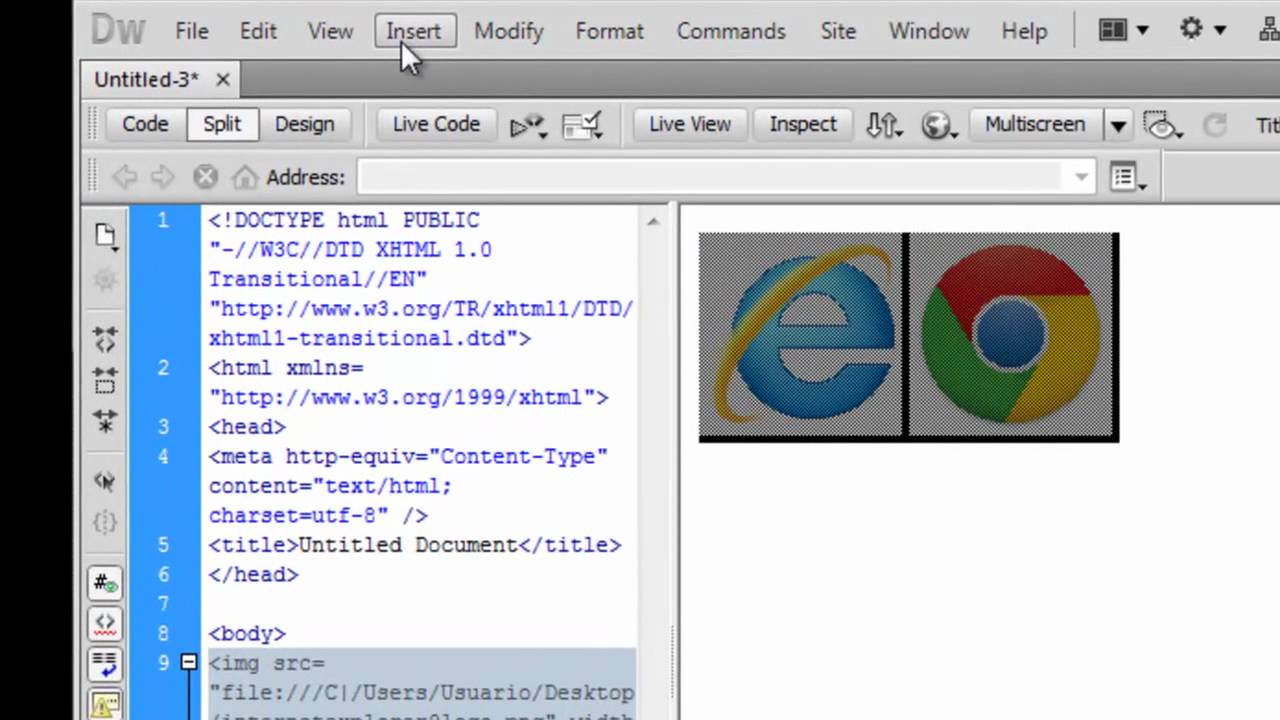The image size is (1280, 720).
Task: Click the Multiscreen button
Action: click(1035, 124)
